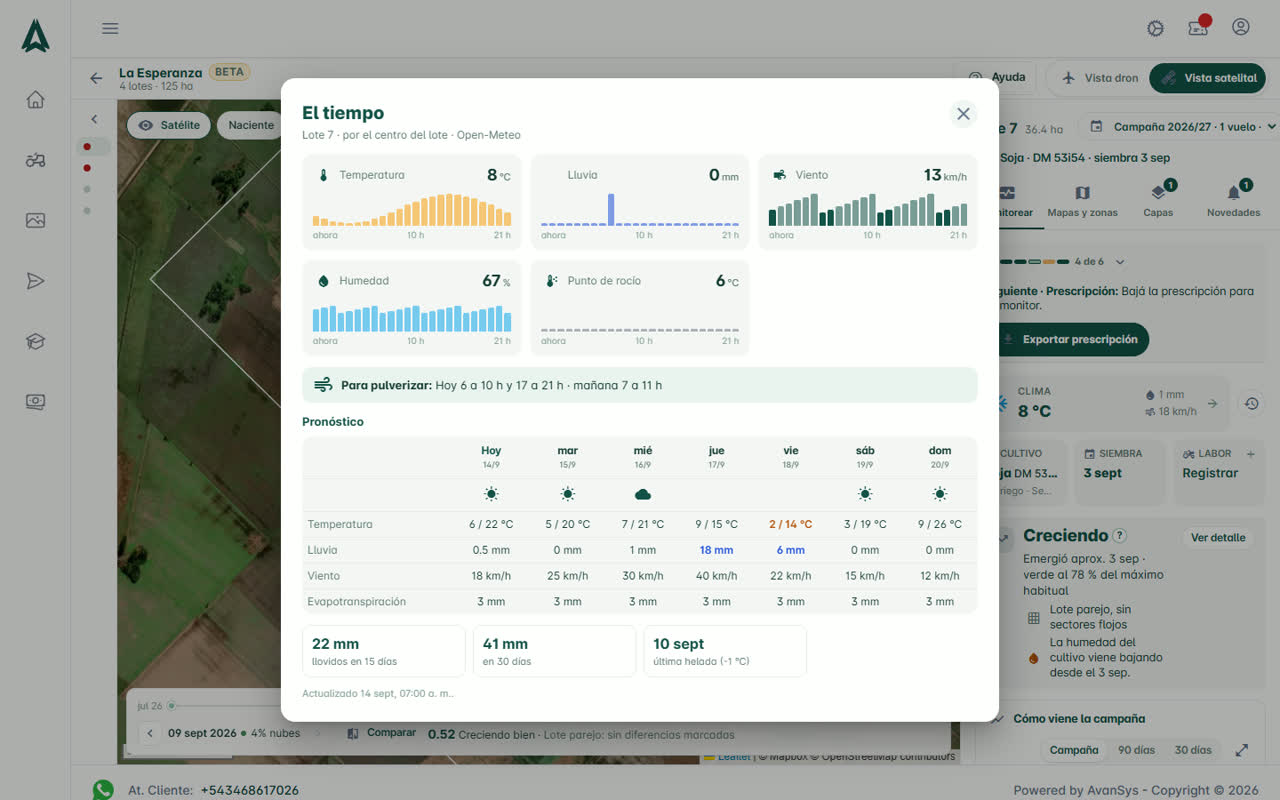Screen dimensions: 1280x800
Task: Open the tractor machinery sidebar icon
Action: tap(35, 160)
